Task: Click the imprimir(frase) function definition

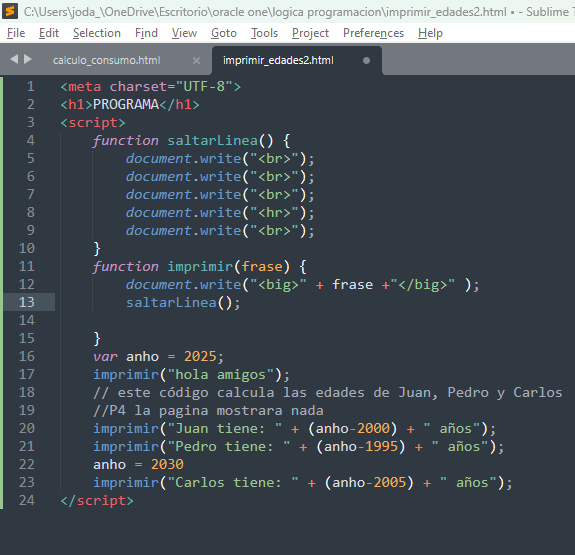Action: tap(200, 266)
